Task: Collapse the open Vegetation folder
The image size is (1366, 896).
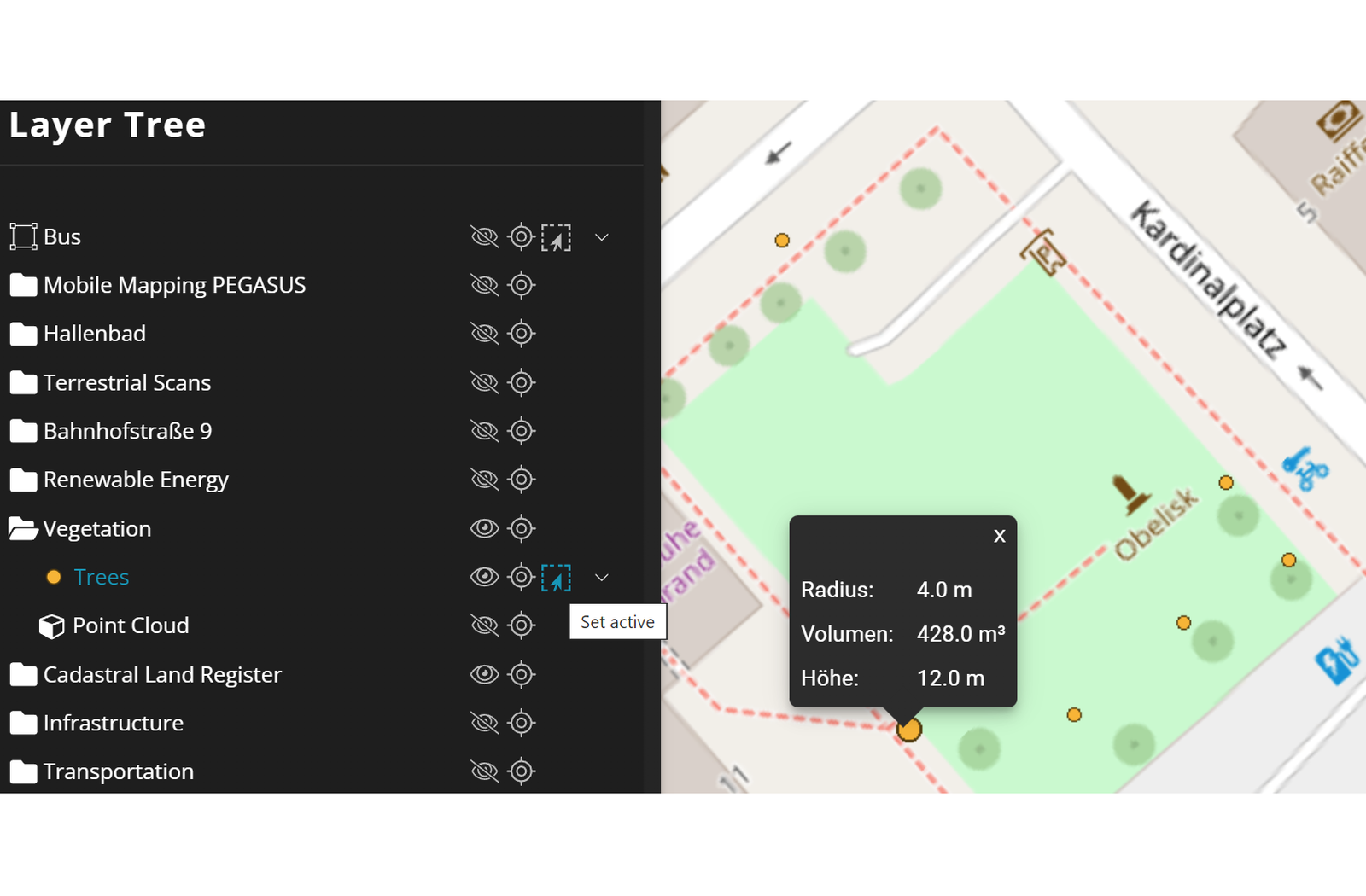Action: (23, 528)
